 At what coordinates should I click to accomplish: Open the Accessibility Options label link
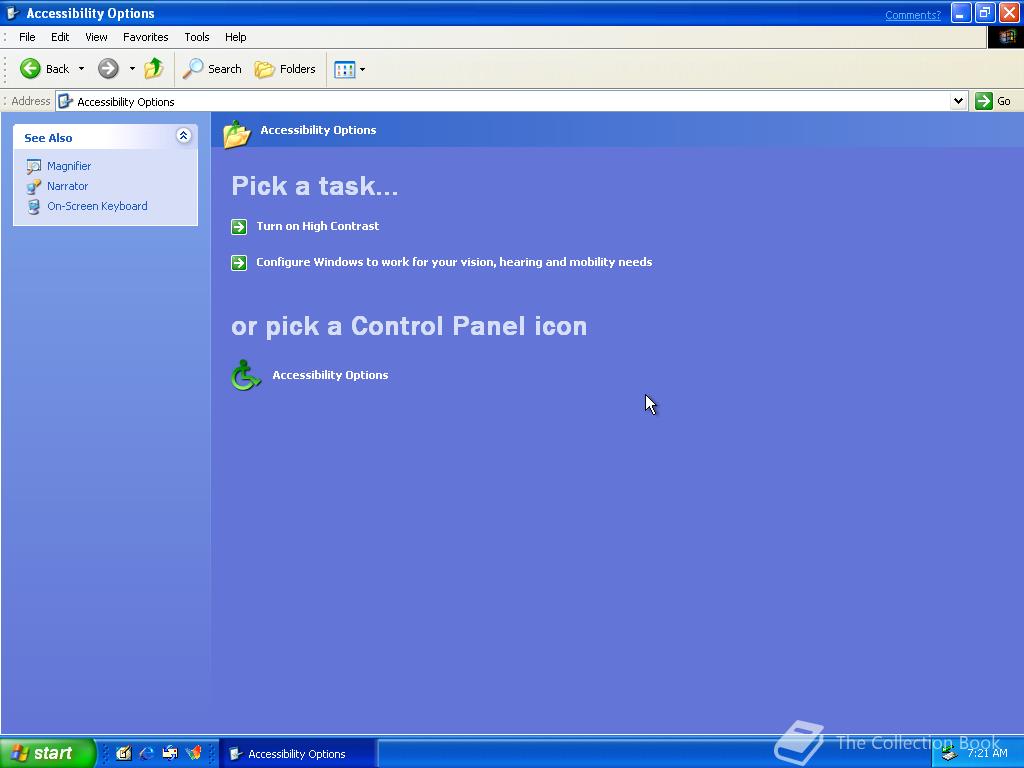coord(330,375)
